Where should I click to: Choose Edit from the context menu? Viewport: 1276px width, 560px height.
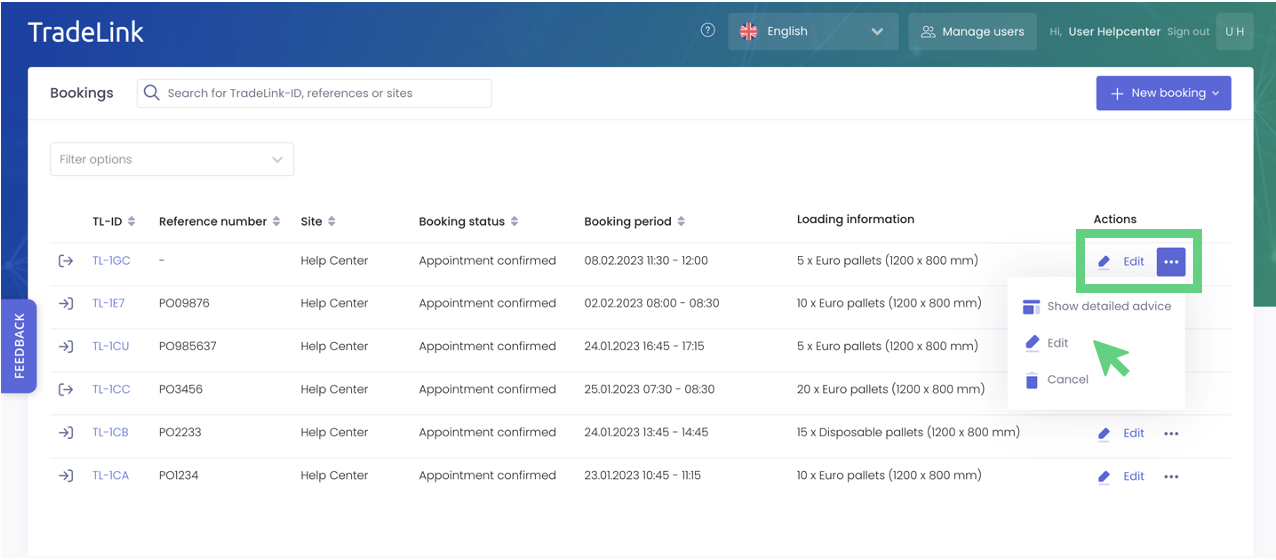[x=1057, y=343]
